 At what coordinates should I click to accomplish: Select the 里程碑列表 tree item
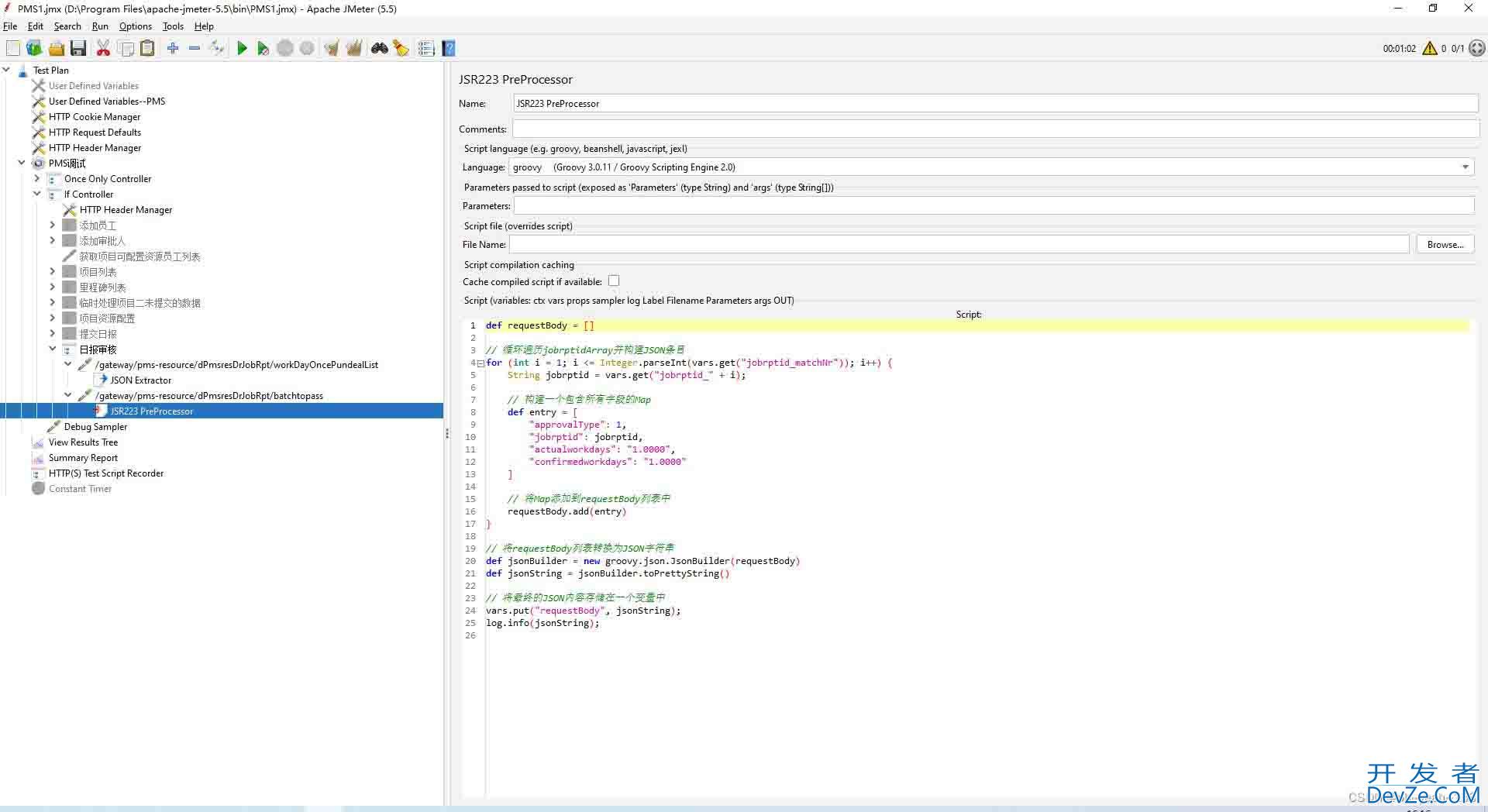(x=102, y=287)
